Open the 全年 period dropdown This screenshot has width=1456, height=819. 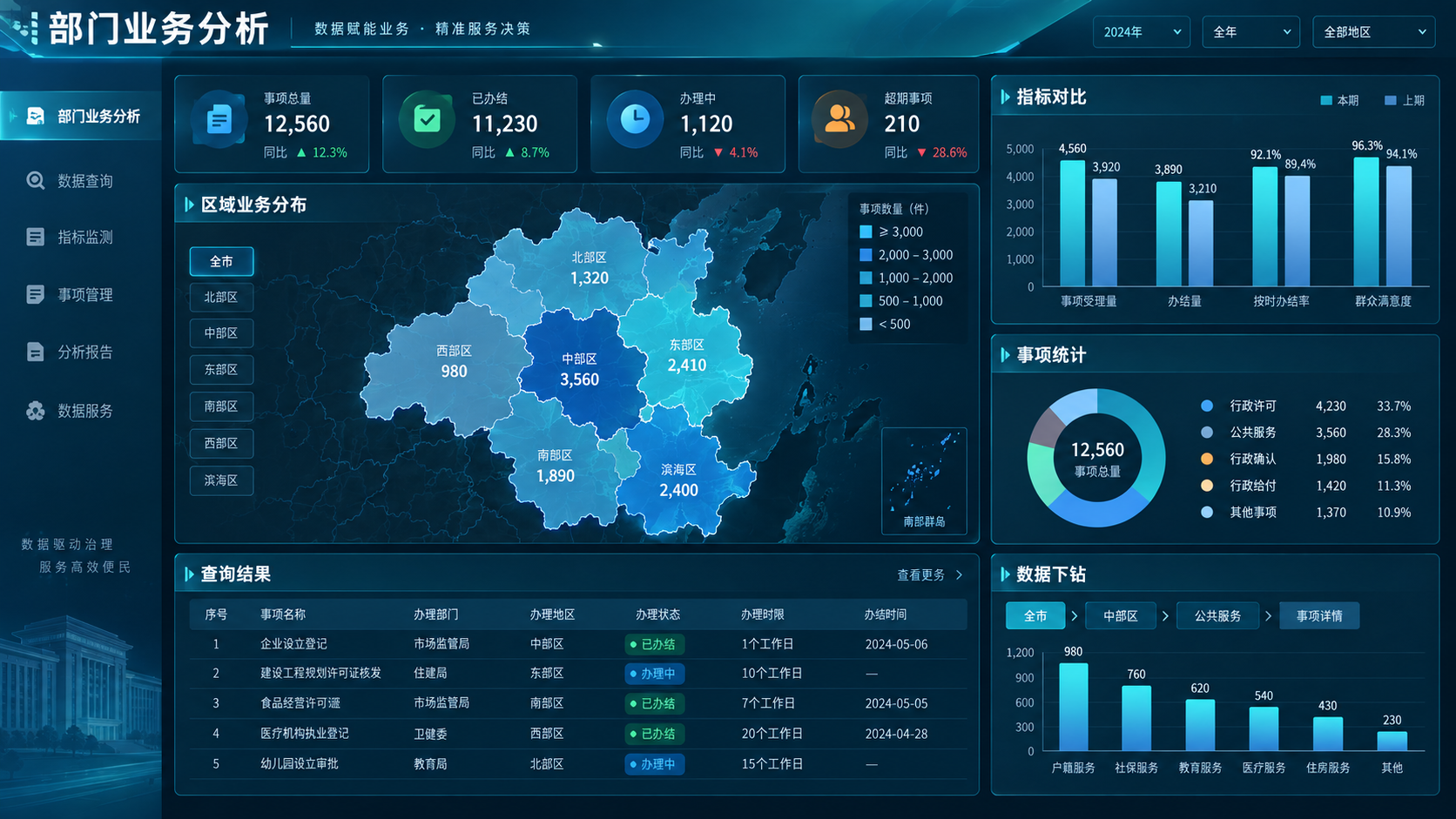pyautogui.click(x=1250, y=32)
